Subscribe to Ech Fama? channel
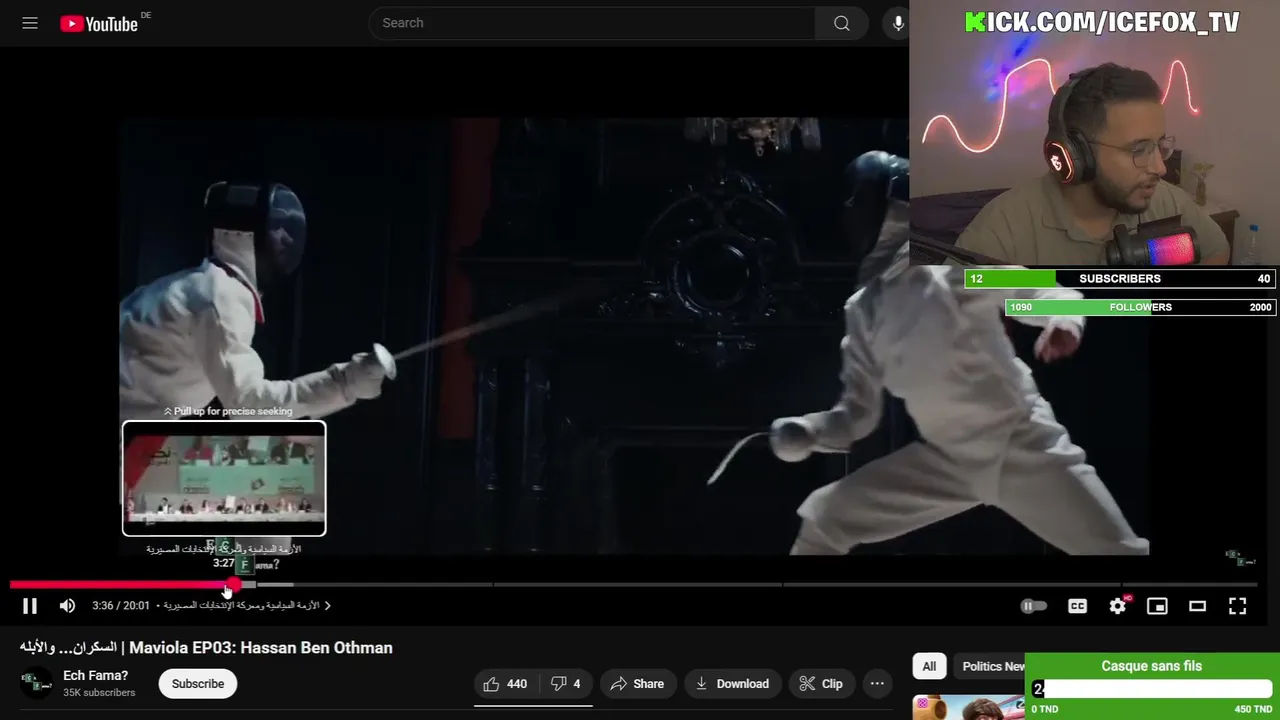 tap(198, 684)
